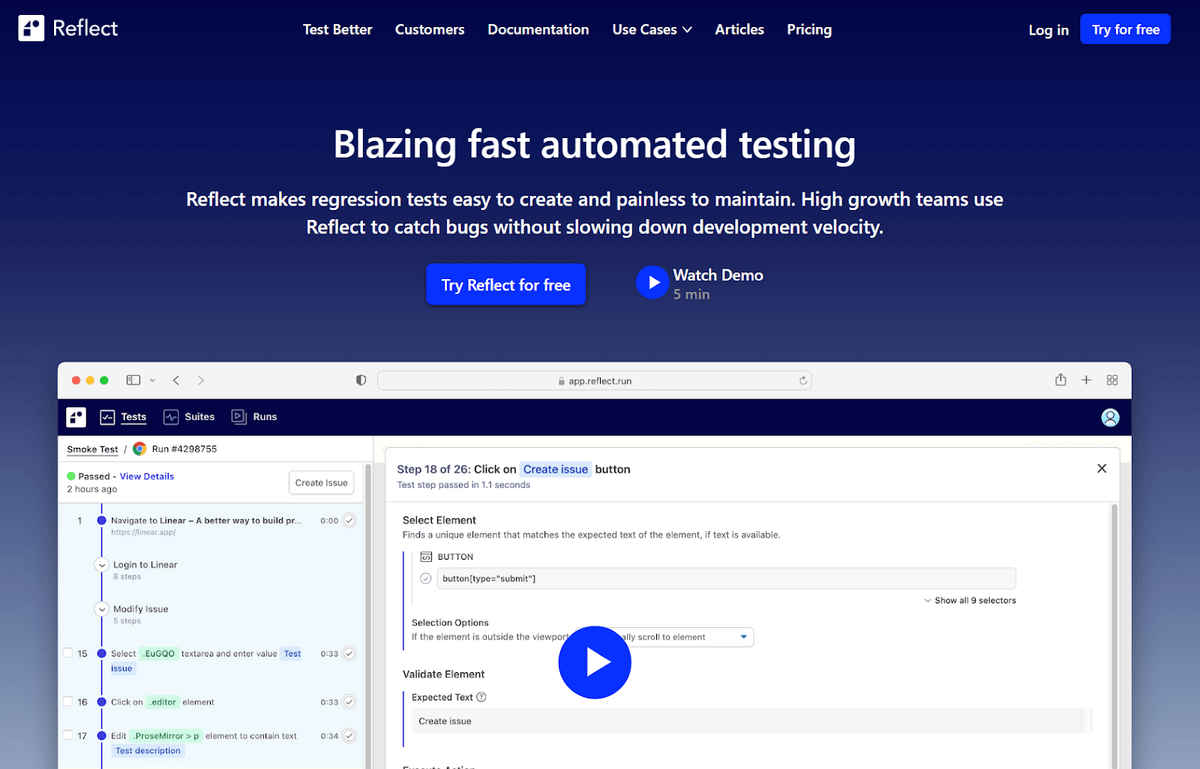Click the Create issue expected text field
The width and height of the screenshot is (1200, 769).
coord(747,721)
